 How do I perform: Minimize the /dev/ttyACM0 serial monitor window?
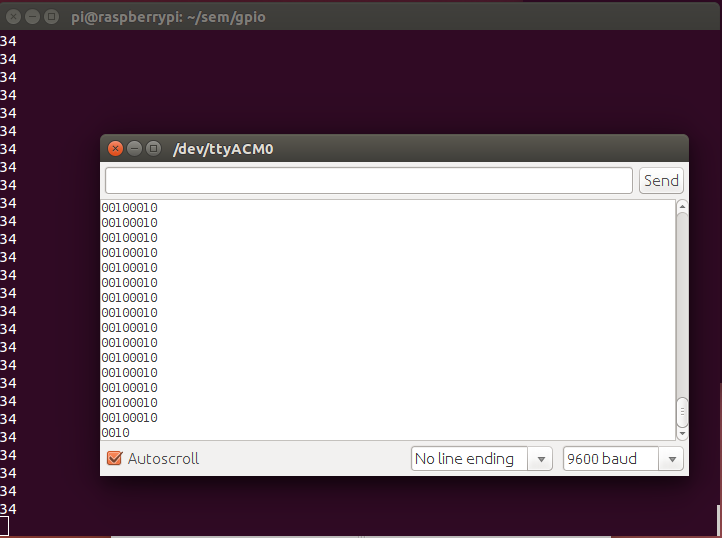point(134,148)
